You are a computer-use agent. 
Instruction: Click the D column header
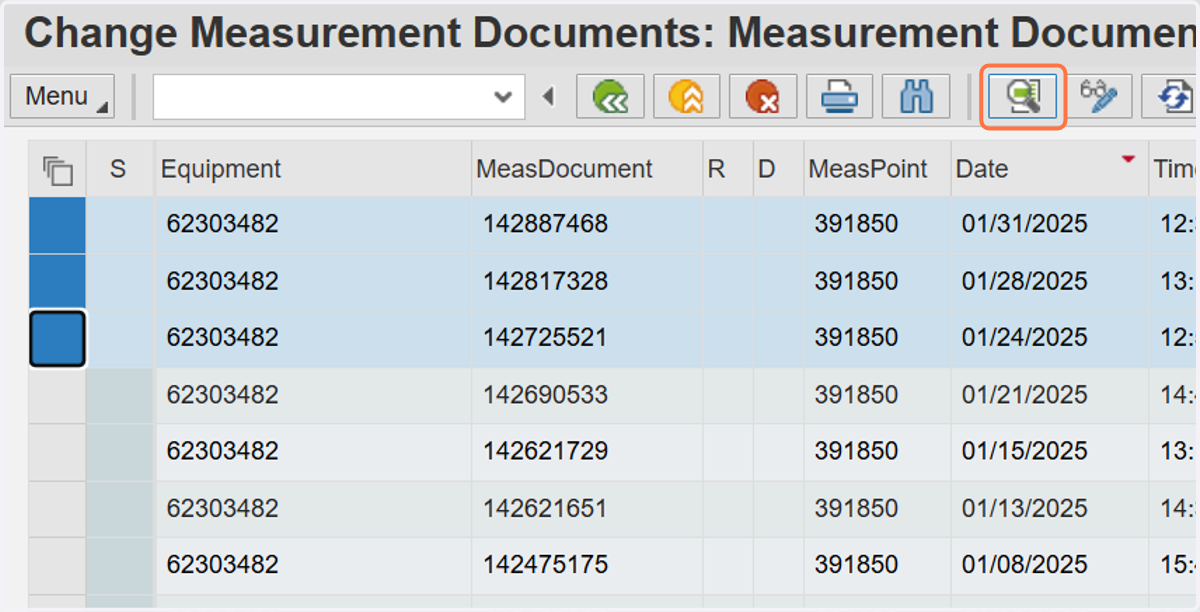pyautogui.click(x=778, y=169)
